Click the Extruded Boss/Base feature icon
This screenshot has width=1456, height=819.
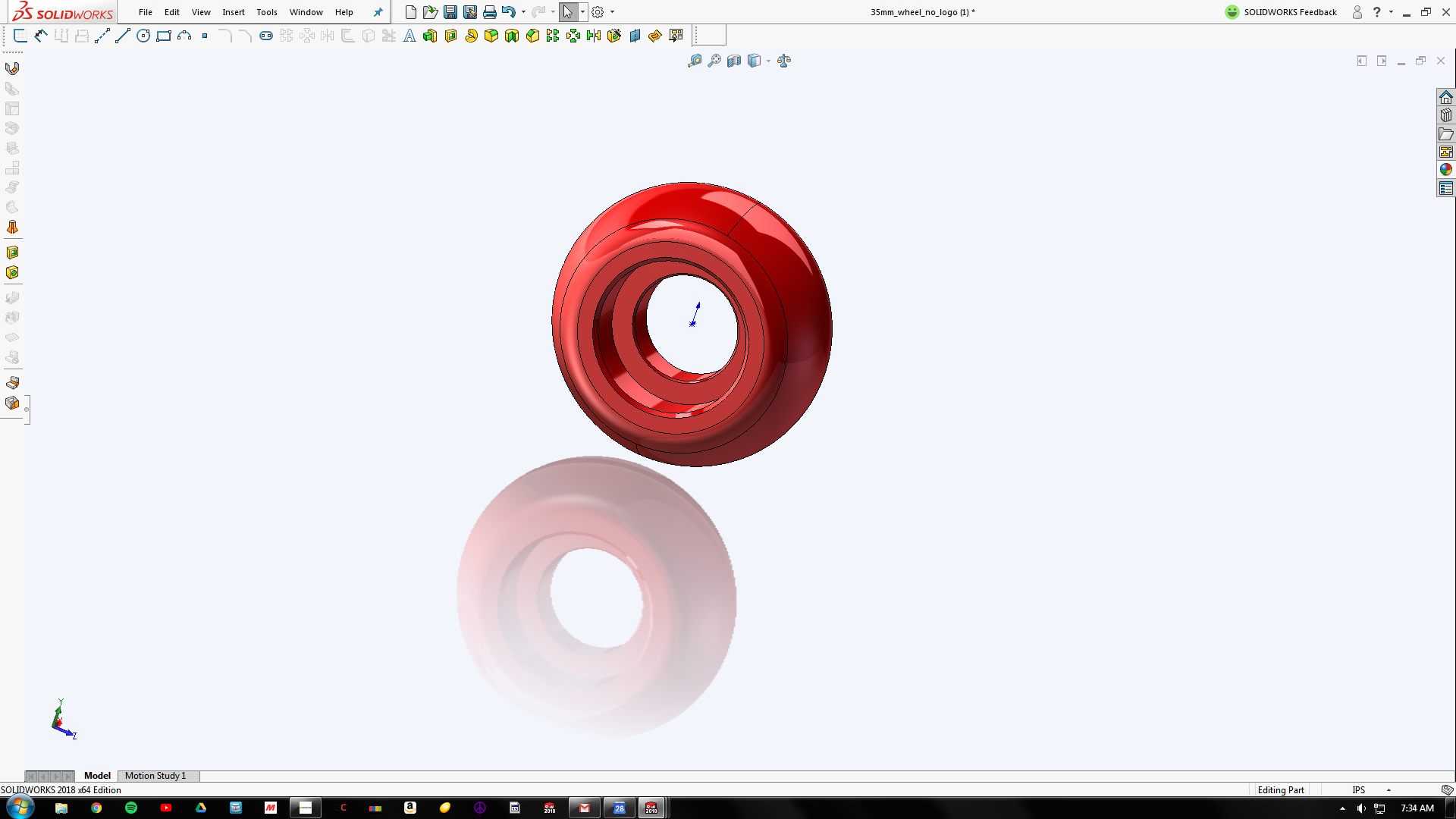pyautogui.click(x=430, y=36)
